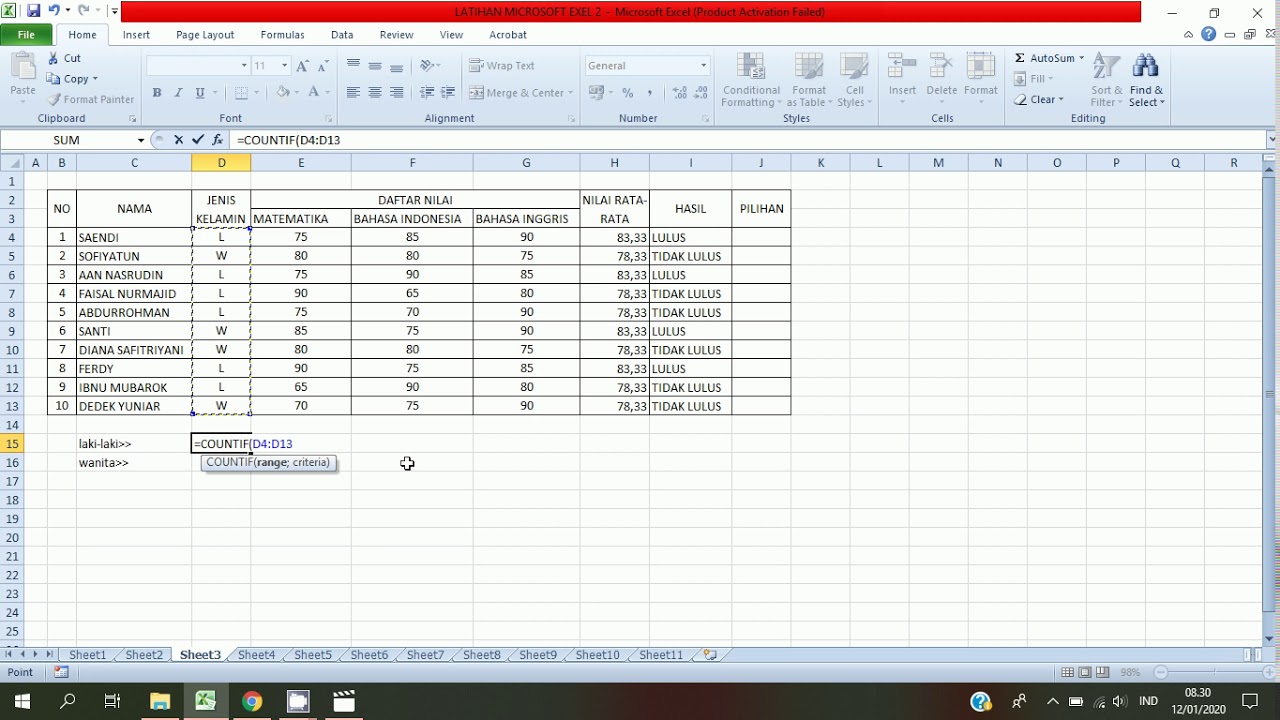Screen dimensions: 1280x720
Task: Open the Sheet4 worksheet tab
Action: pos(256,655)
